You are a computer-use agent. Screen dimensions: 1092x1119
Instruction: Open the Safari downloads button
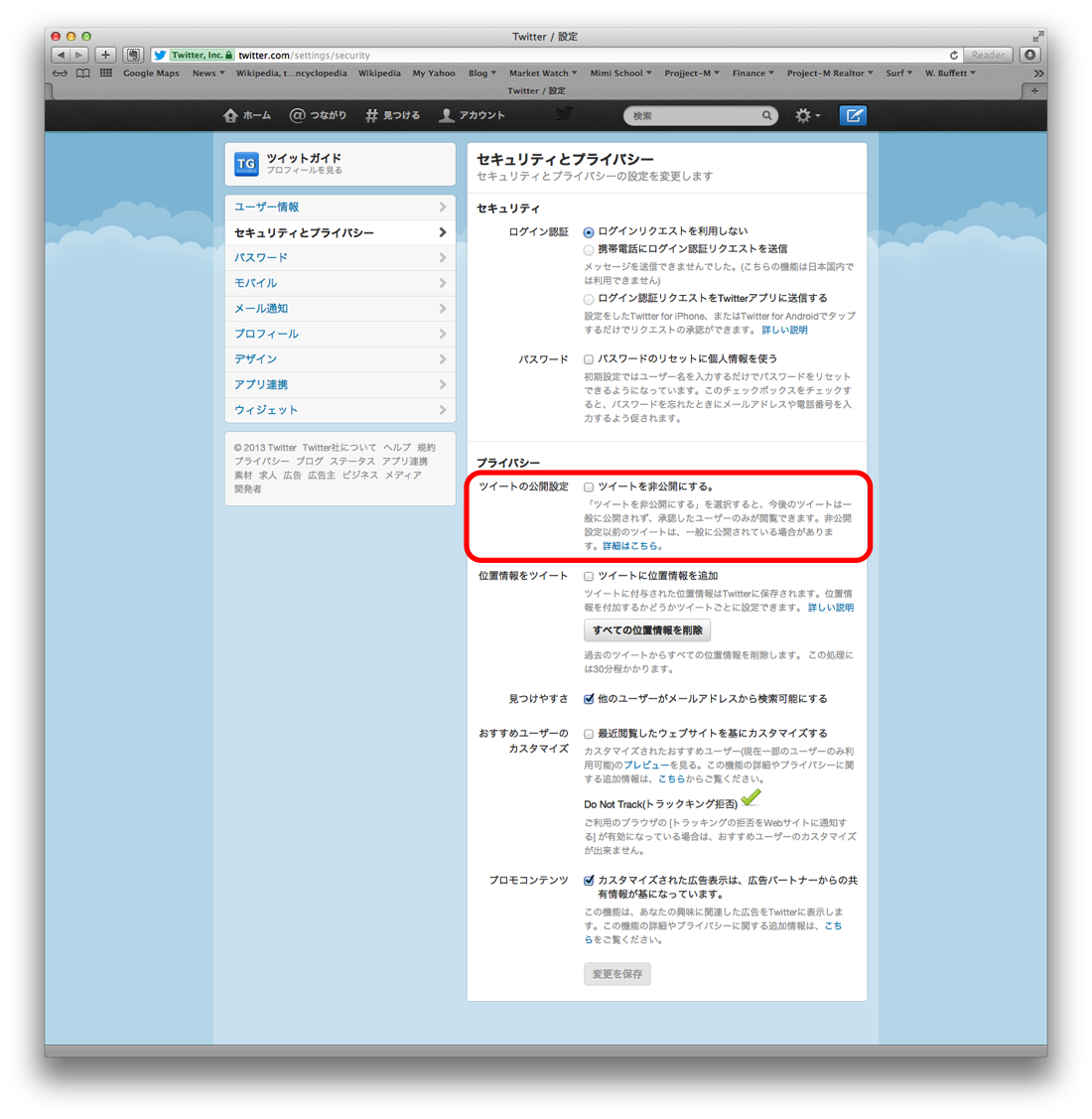[x=1029, y=55]
